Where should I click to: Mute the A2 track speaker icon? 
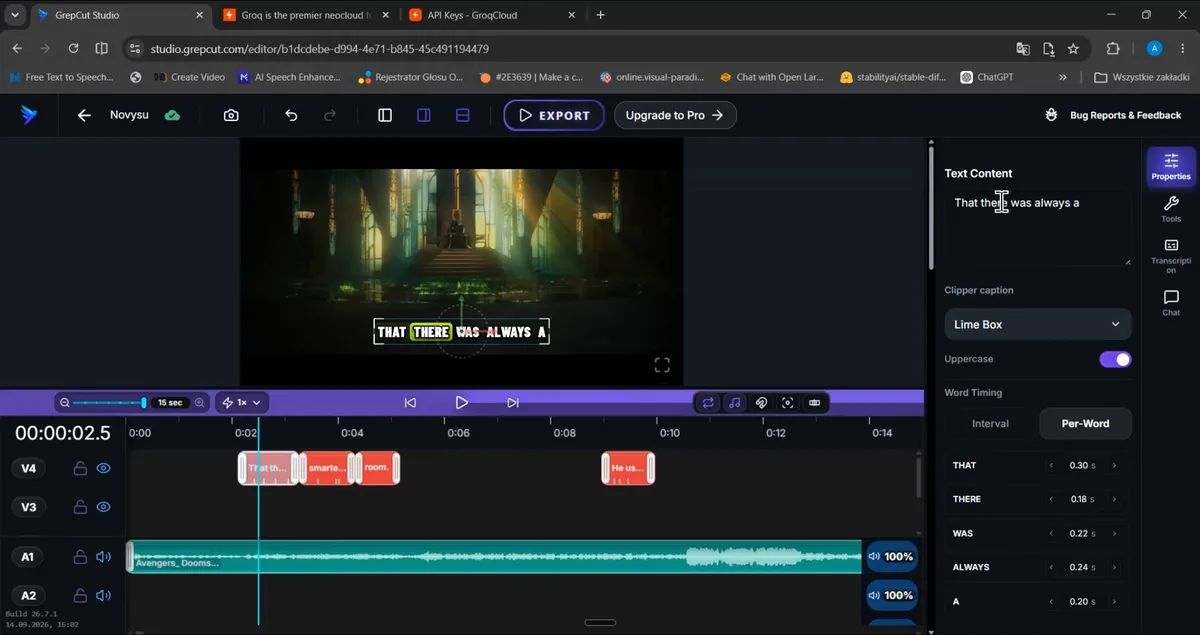[x=104, y=596]
